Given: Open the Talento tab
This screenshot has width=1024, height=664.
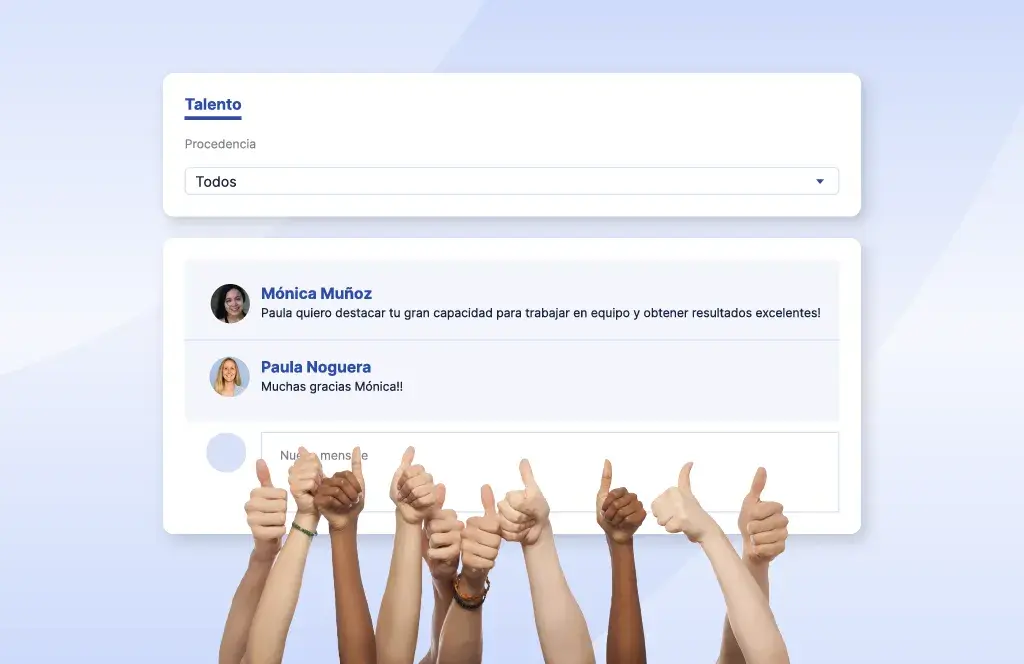Looking at the screenshot, I should [213, 104].
